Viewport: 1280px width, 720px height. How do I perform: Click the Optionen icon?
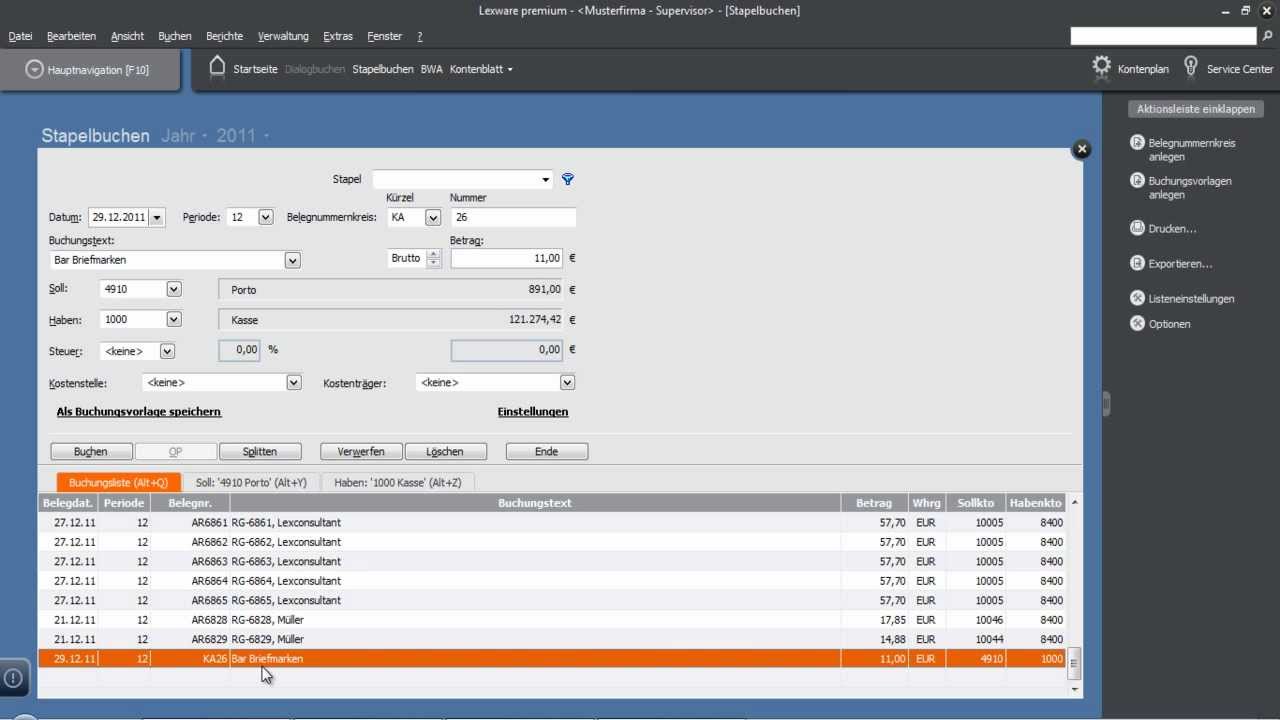[1137, 323]
